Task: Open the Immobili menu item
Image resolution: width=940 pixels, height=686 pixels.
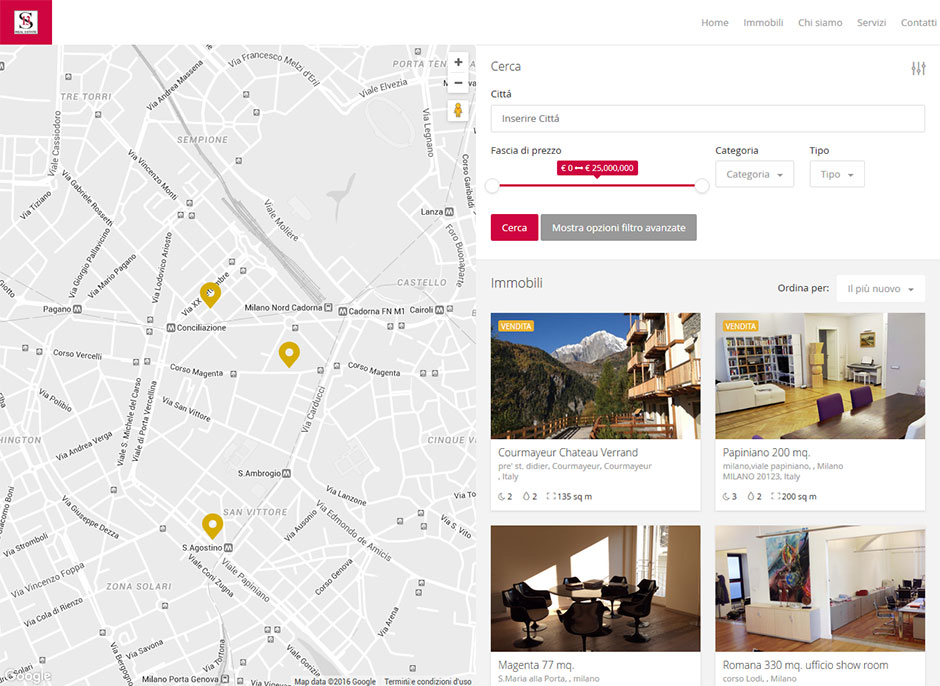Action: (x=763, y=22)
